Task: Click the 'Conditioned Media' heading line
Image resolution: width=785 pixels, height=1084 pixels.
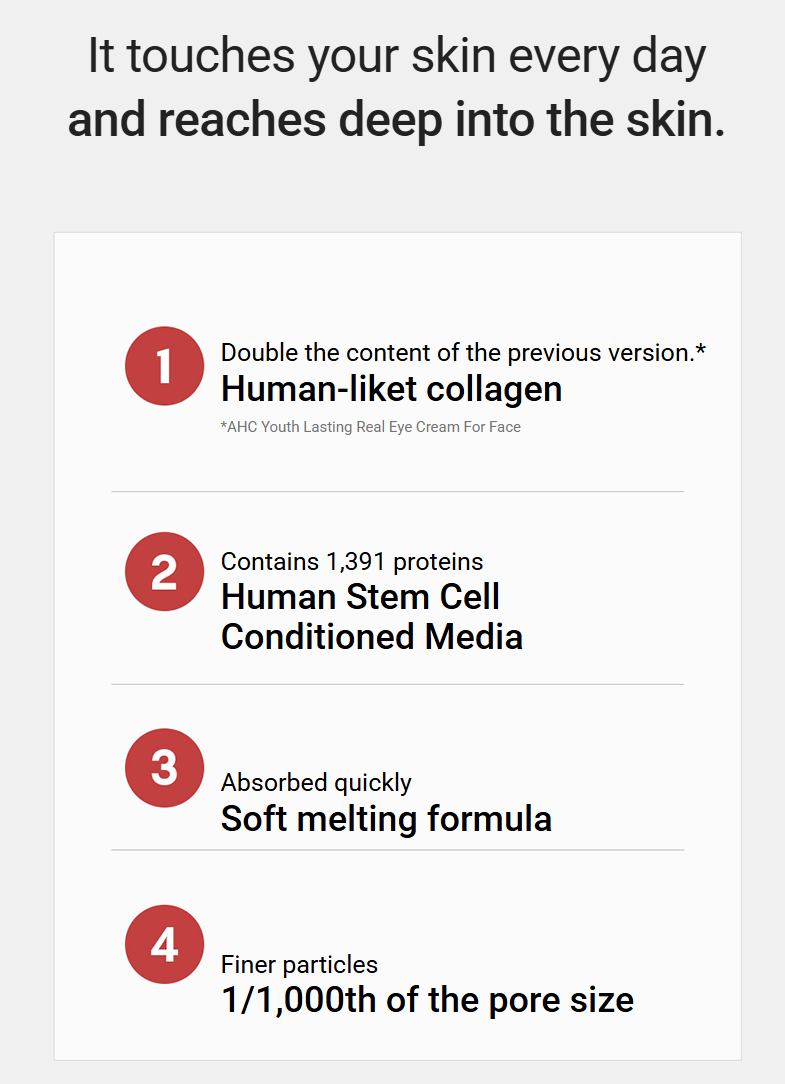Action: [x=372, y=637]
